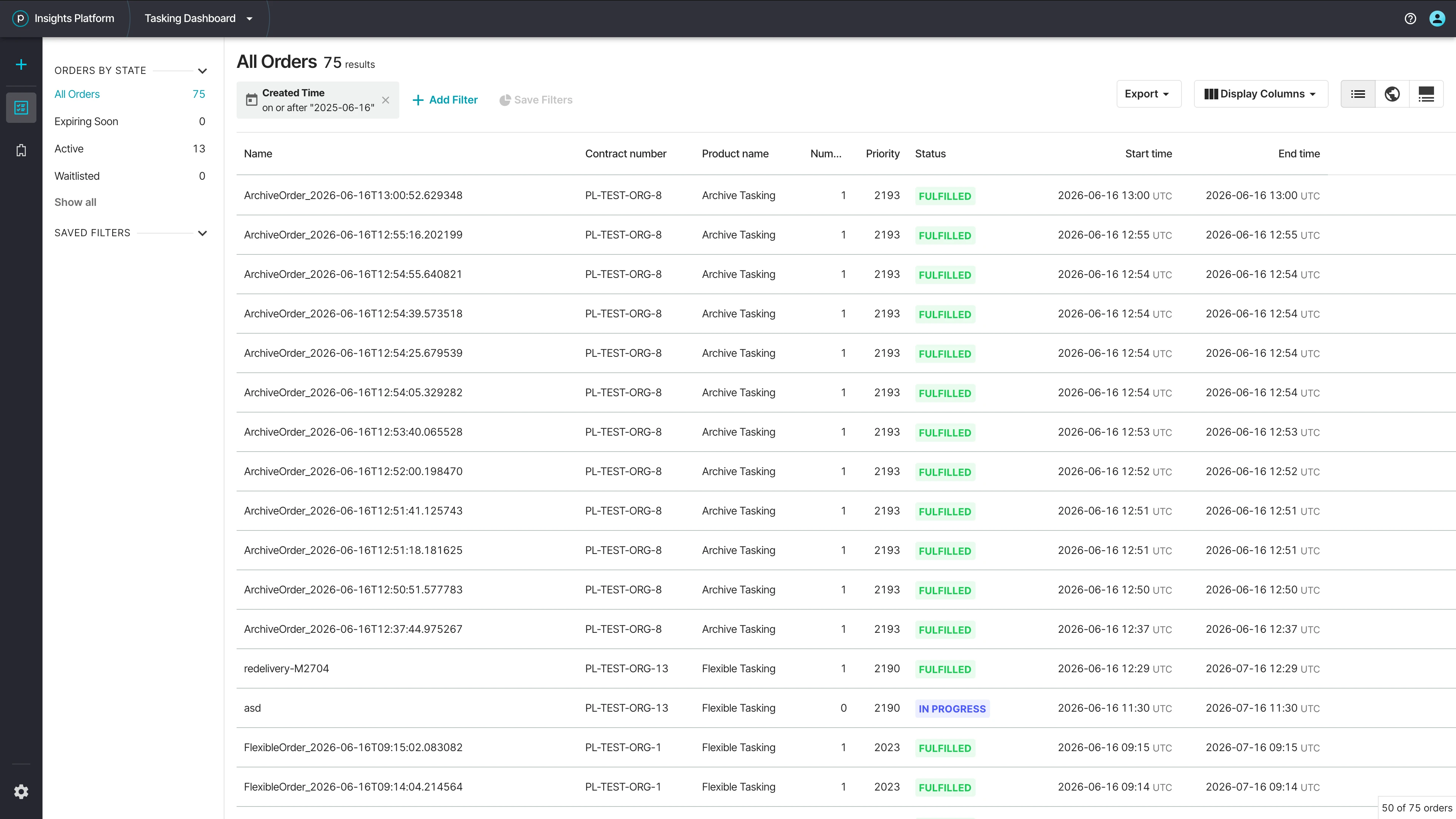This screenshot has width=1456, height=819.
Task: Open the settings gear icon
Action: pyautogui.click(x=21, y=792)
